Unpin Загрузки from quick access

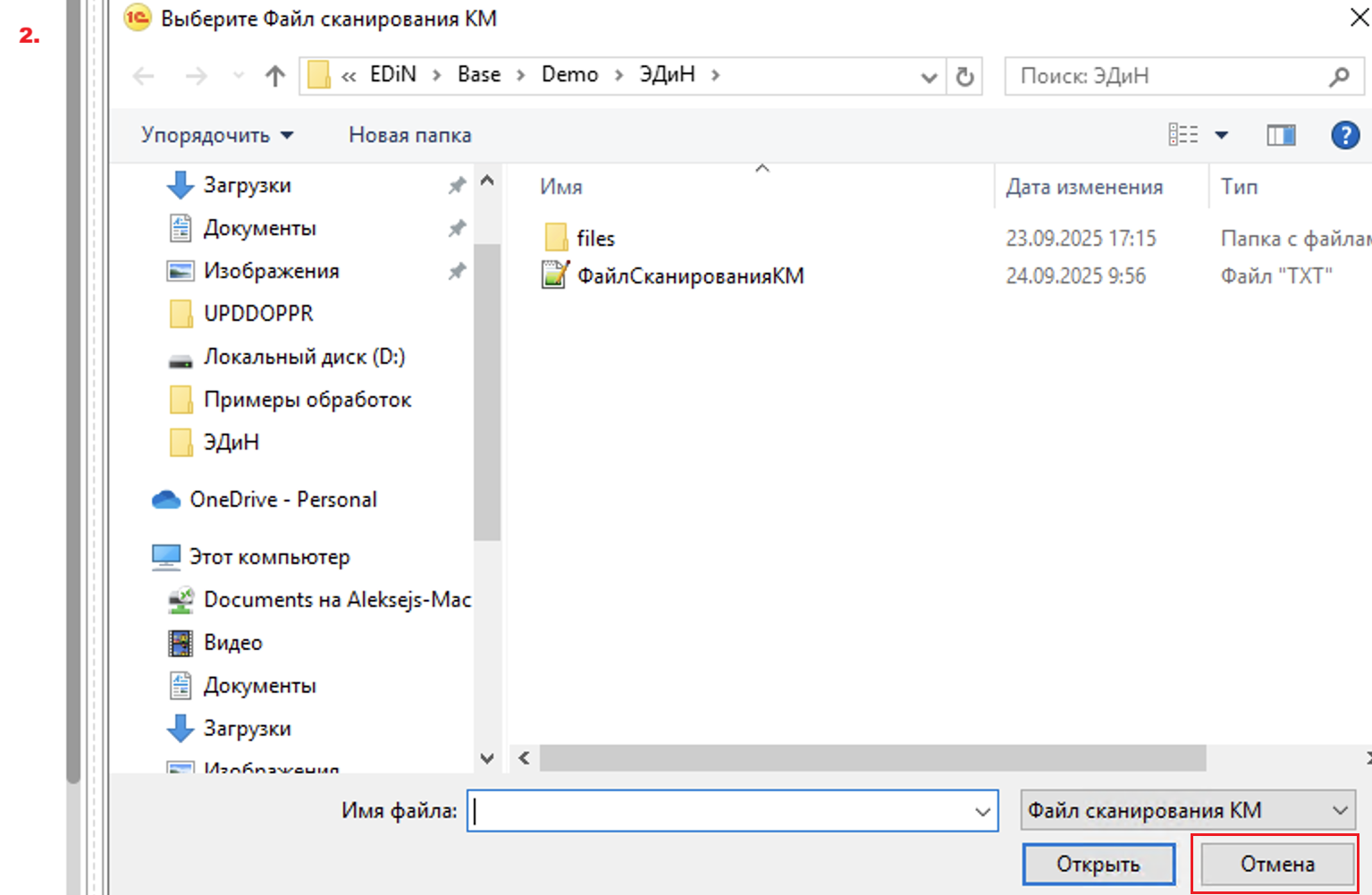(x=457, y=185)
